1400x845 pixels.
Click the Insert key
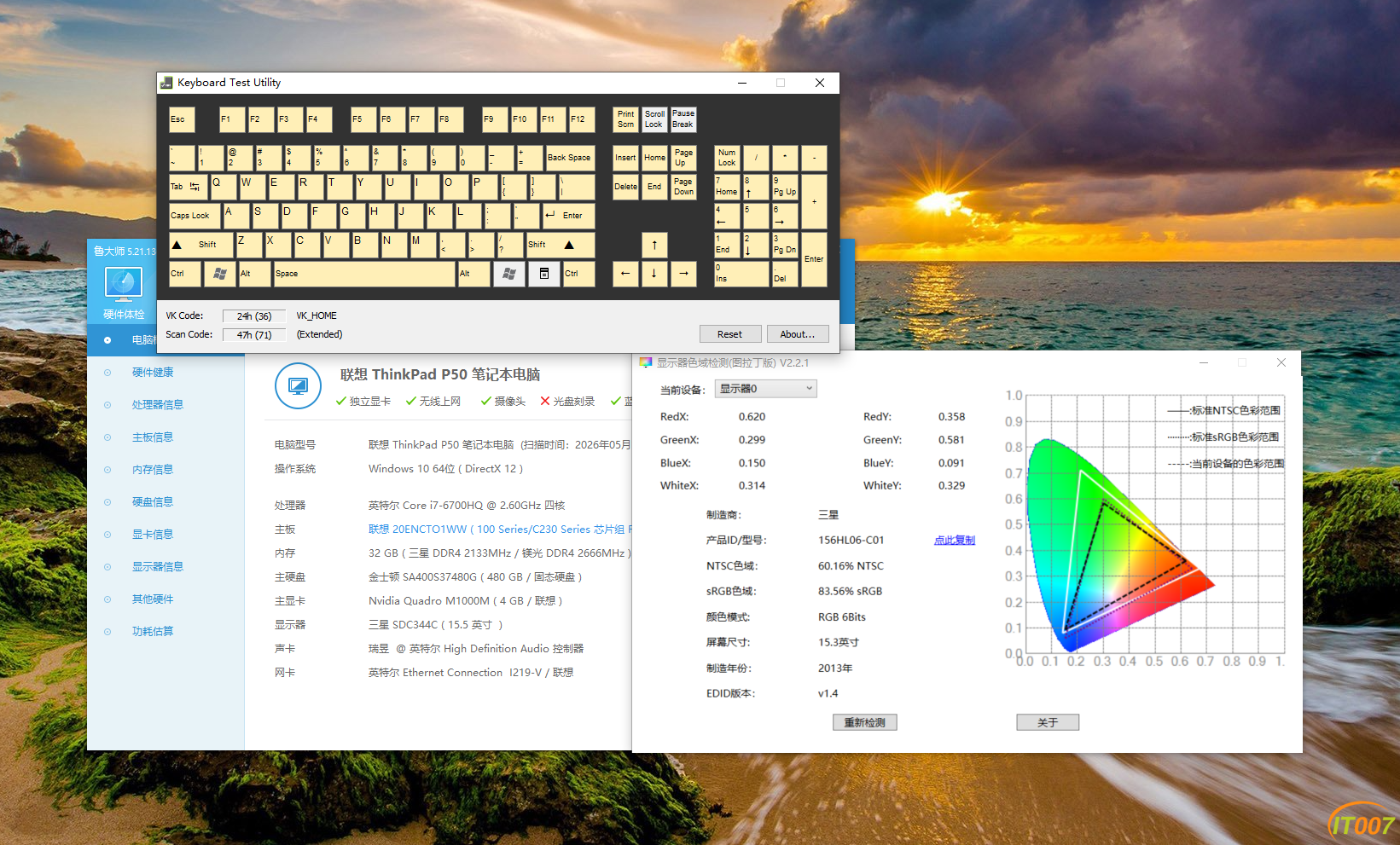coord(625,158)
